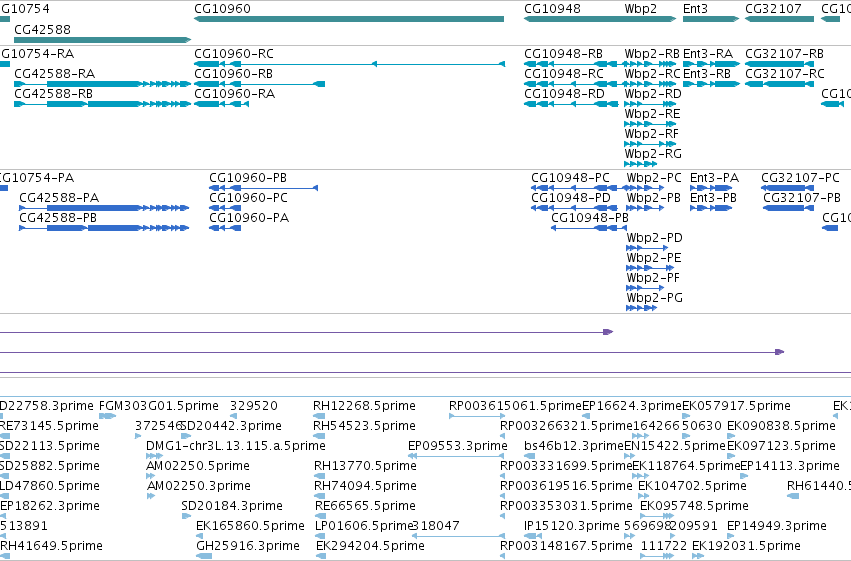Click the CG32107 gene label
This screenshot has height=561, width=851.
tap(773, 9)
